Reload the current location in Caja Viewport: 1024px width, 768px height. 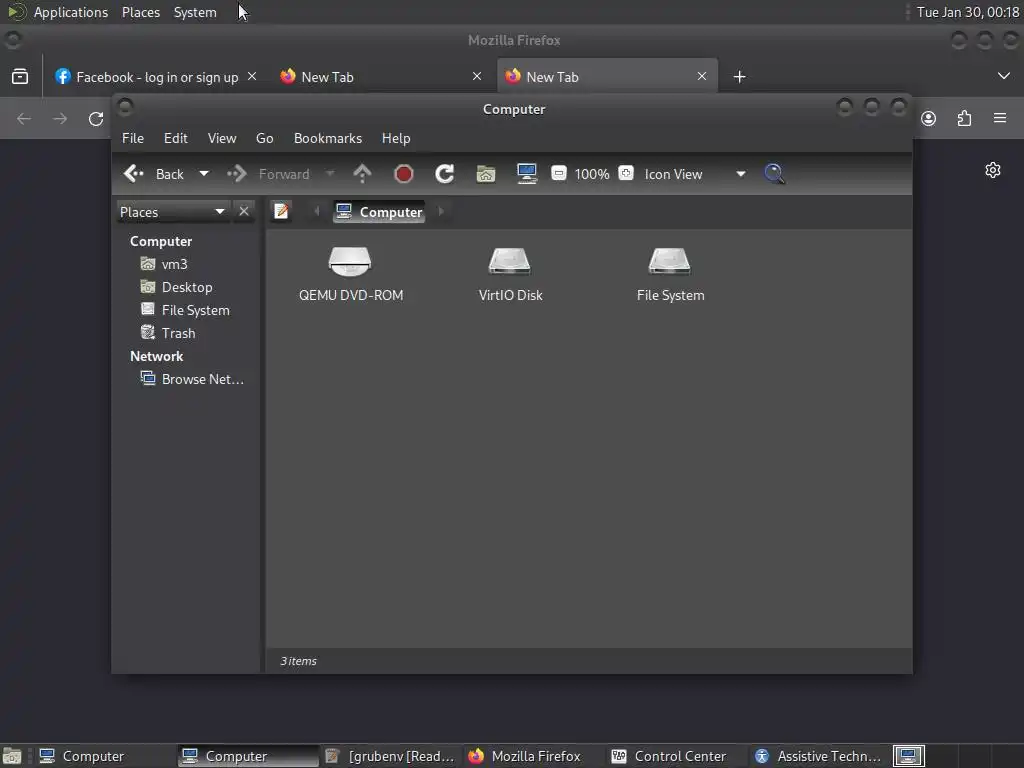pyautogui.click(x=445, y=174)
